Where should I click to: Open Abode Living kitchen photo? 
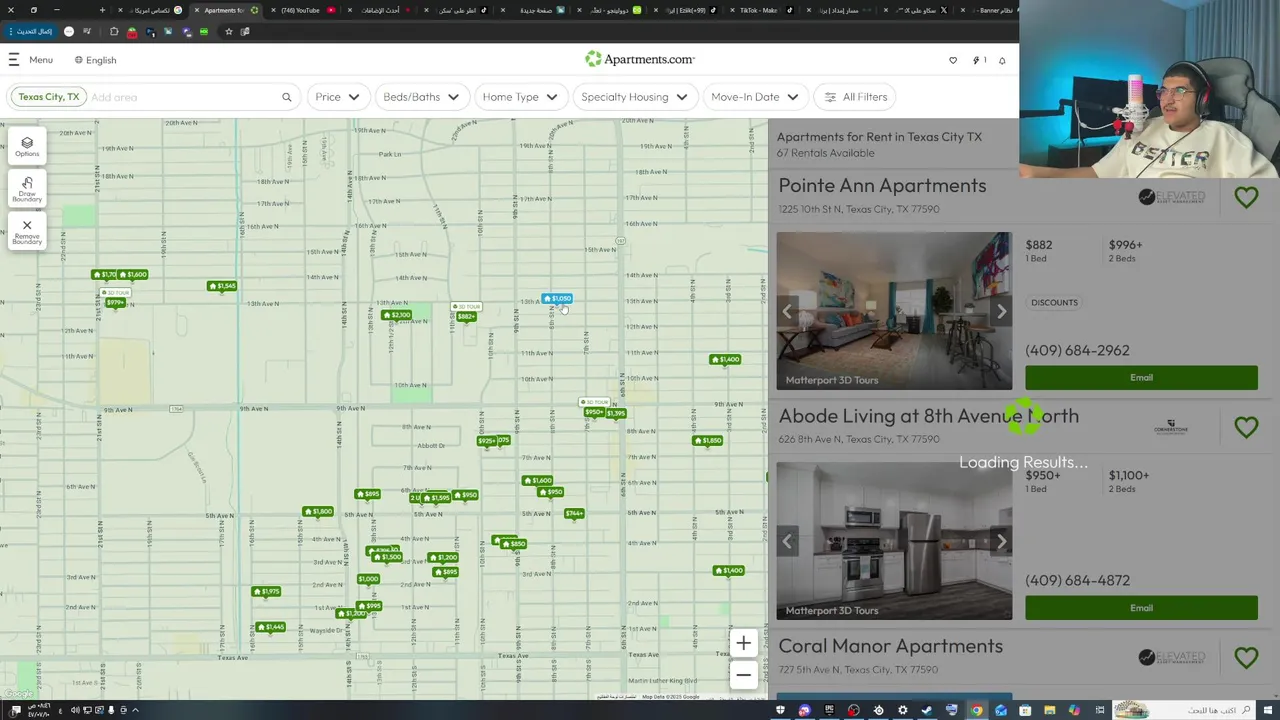click(894, 541)
